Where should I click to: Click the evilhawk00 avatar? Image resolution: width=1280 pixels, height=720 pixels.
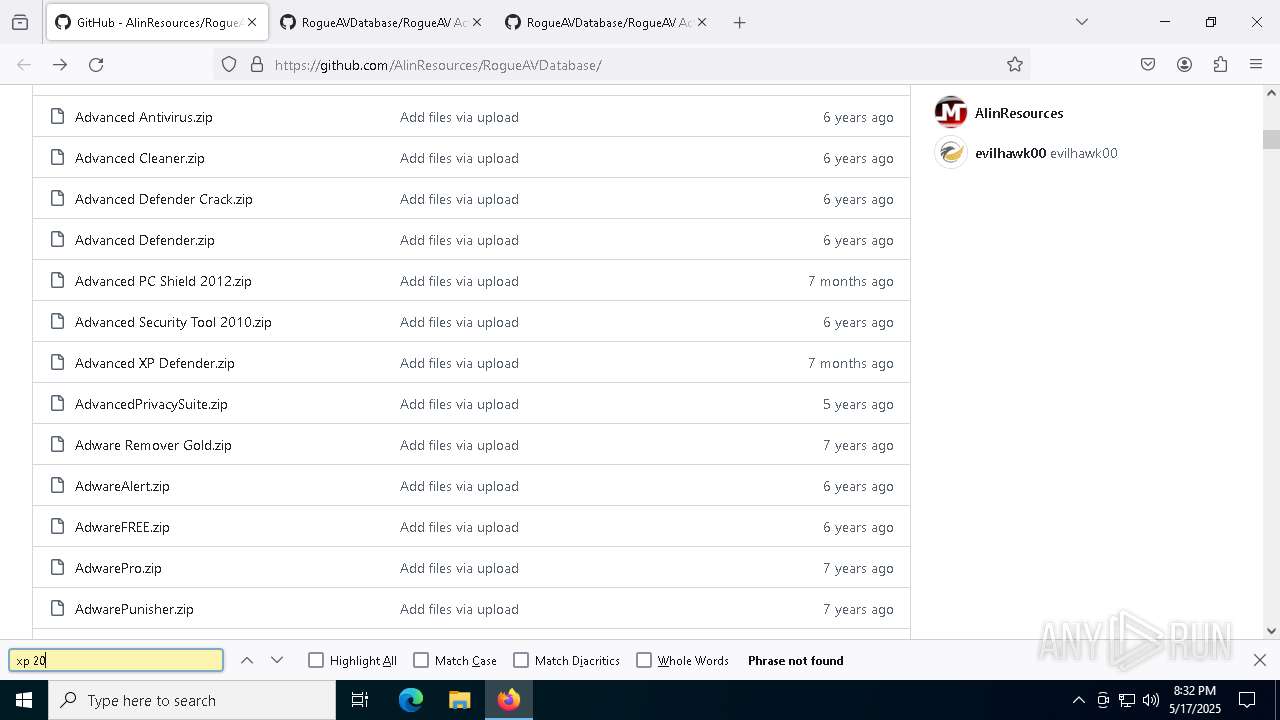951,152
